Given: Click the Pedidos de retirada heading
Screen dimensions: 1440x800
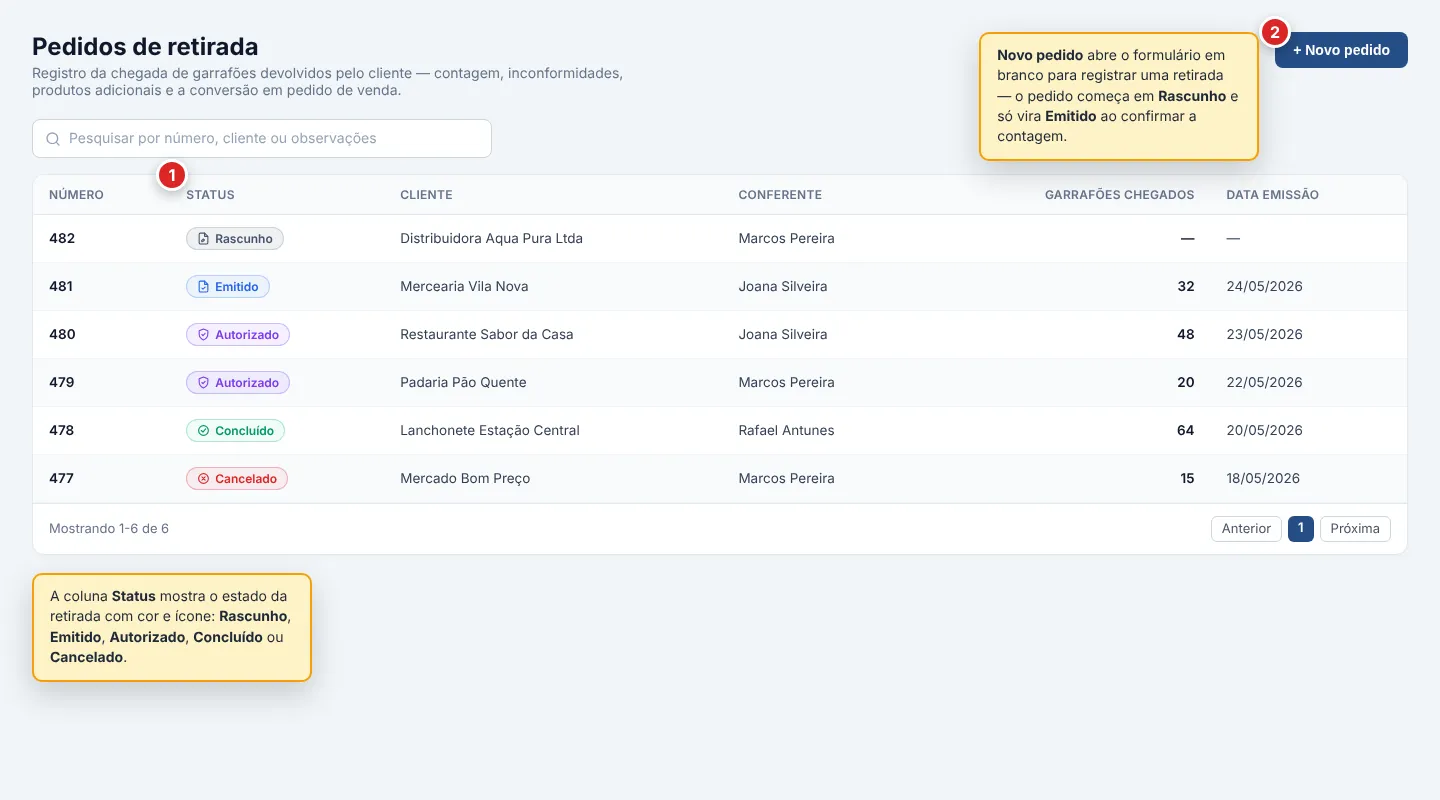Looking at the screenshot, I should [145, 47].
